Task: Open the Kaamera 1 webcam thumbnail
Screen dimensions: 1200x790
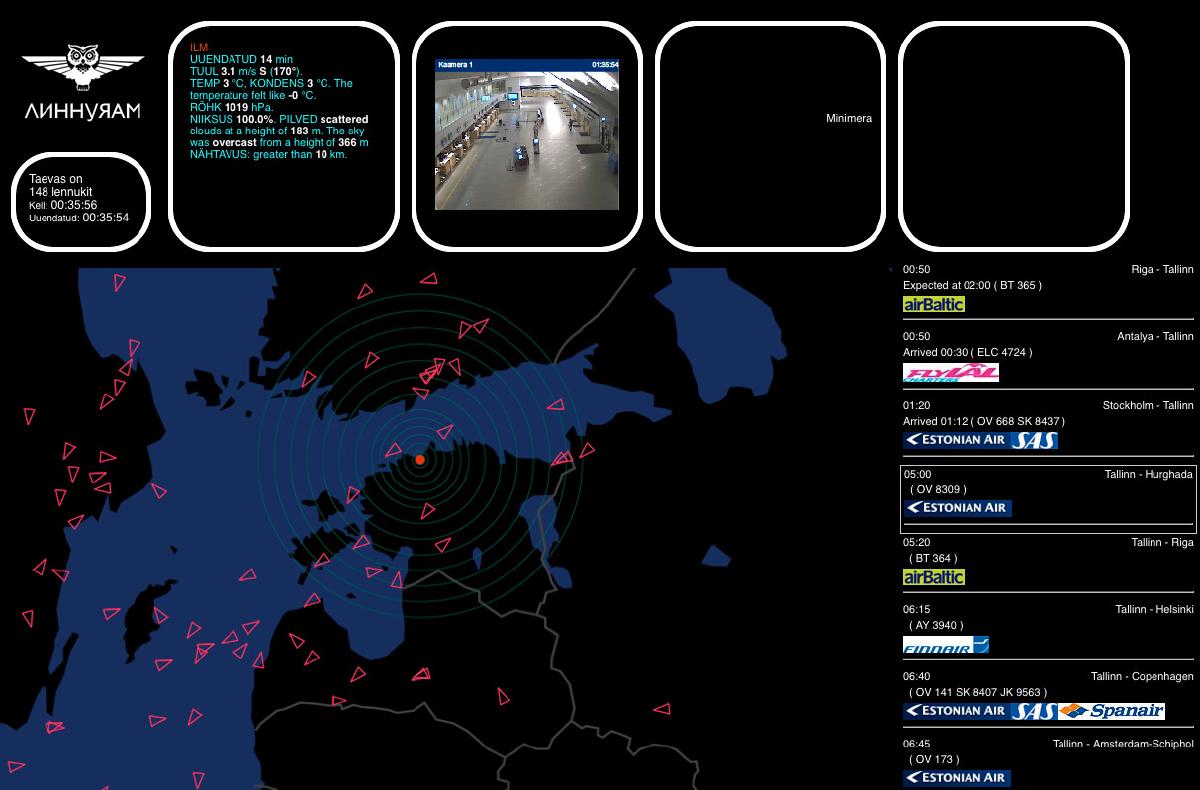Action: point(528,138)
